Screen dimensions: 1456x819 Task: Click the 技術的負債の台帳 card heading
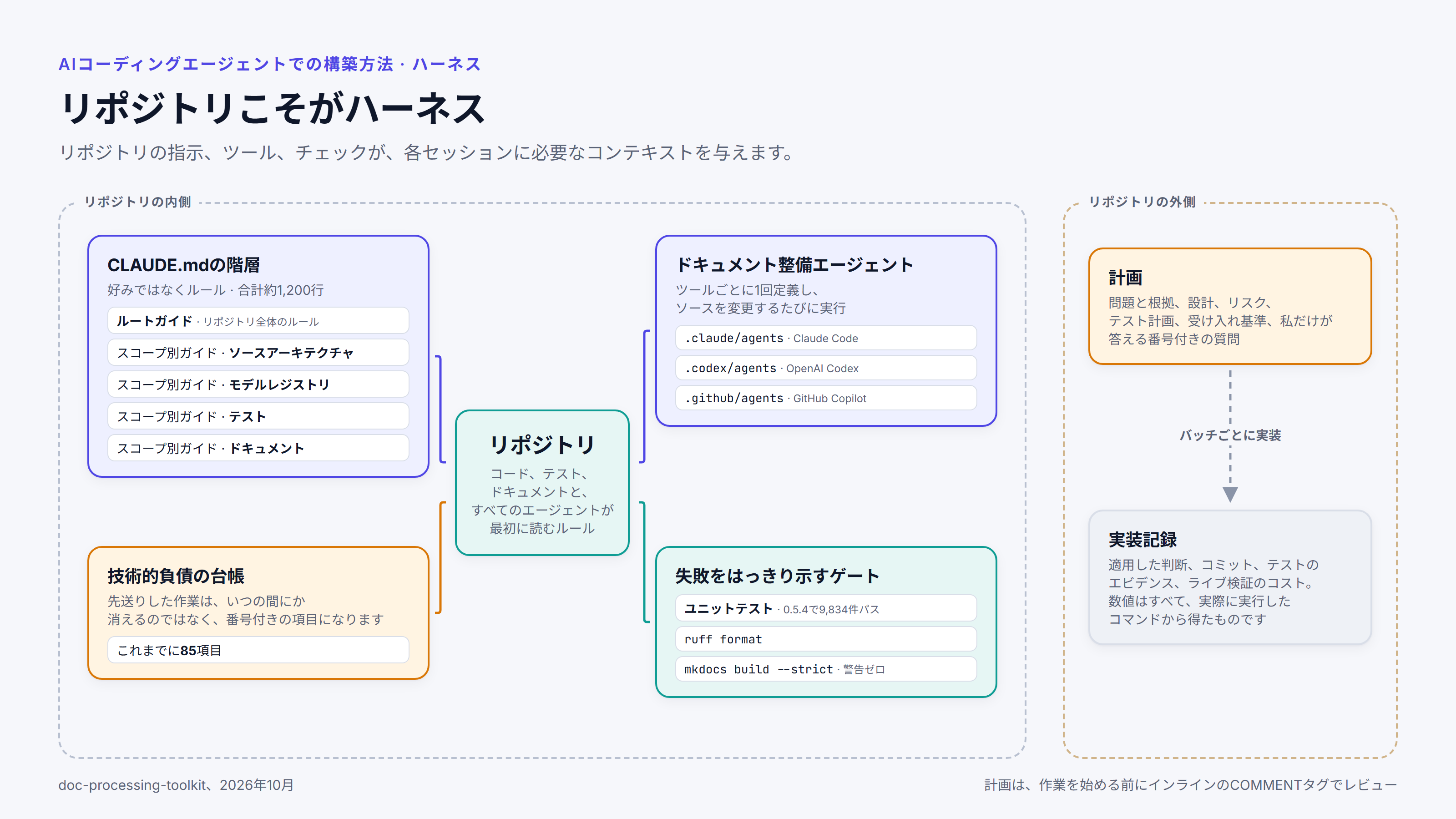point(176,576)
